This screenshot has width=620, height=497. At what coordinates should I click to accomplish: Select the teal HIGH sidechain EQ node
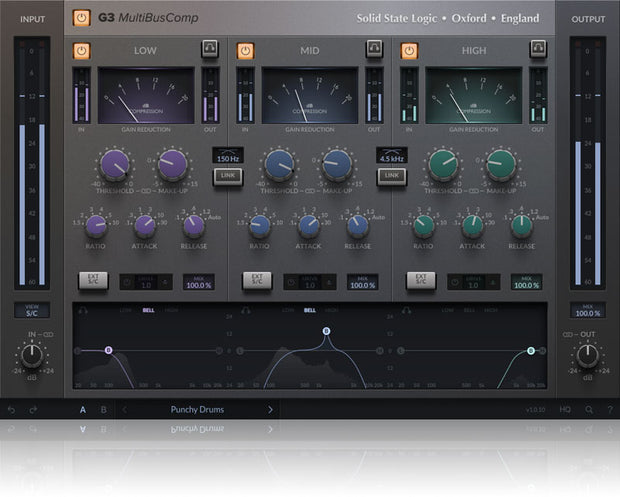tap(531, 350)
